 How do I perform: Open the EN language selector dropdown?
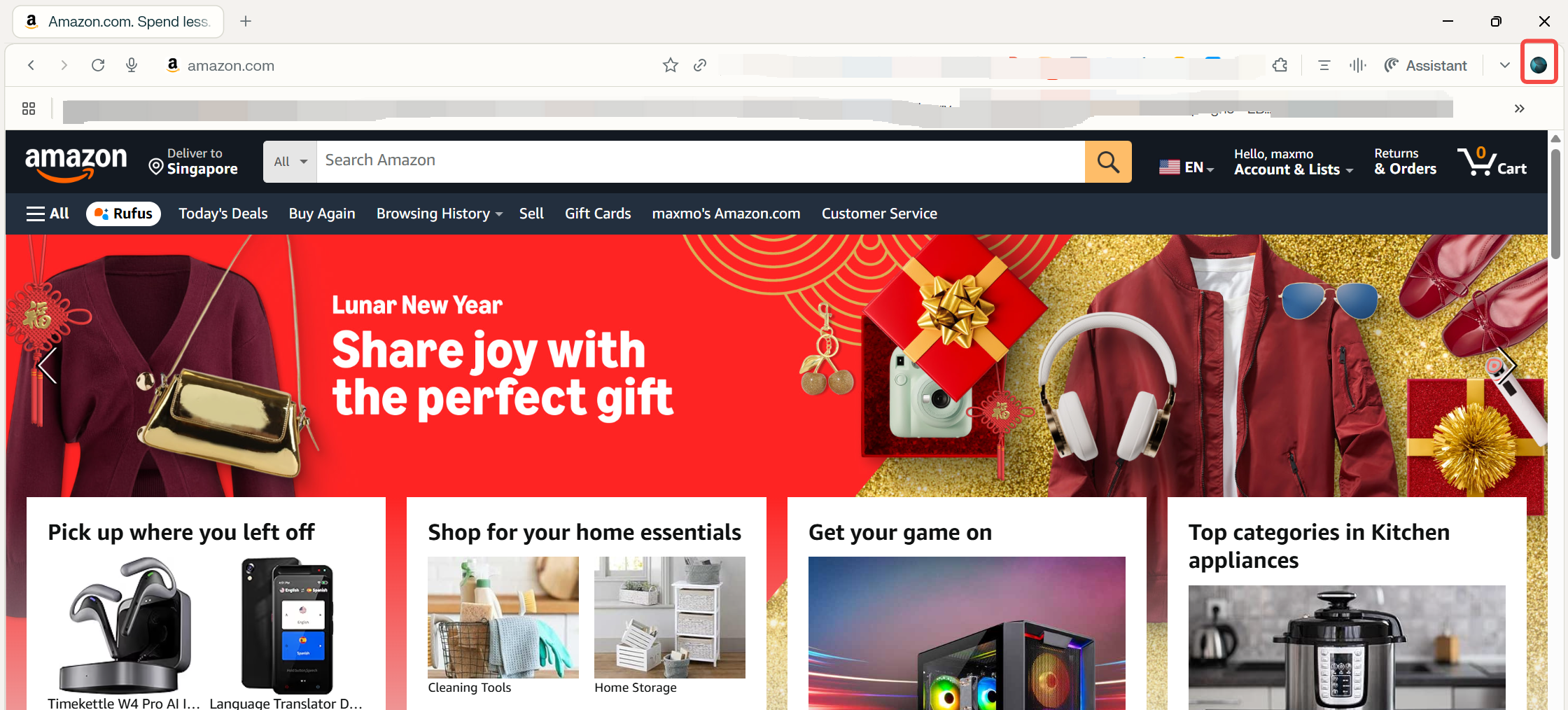pyautogui.click(x=1186, y=167)
